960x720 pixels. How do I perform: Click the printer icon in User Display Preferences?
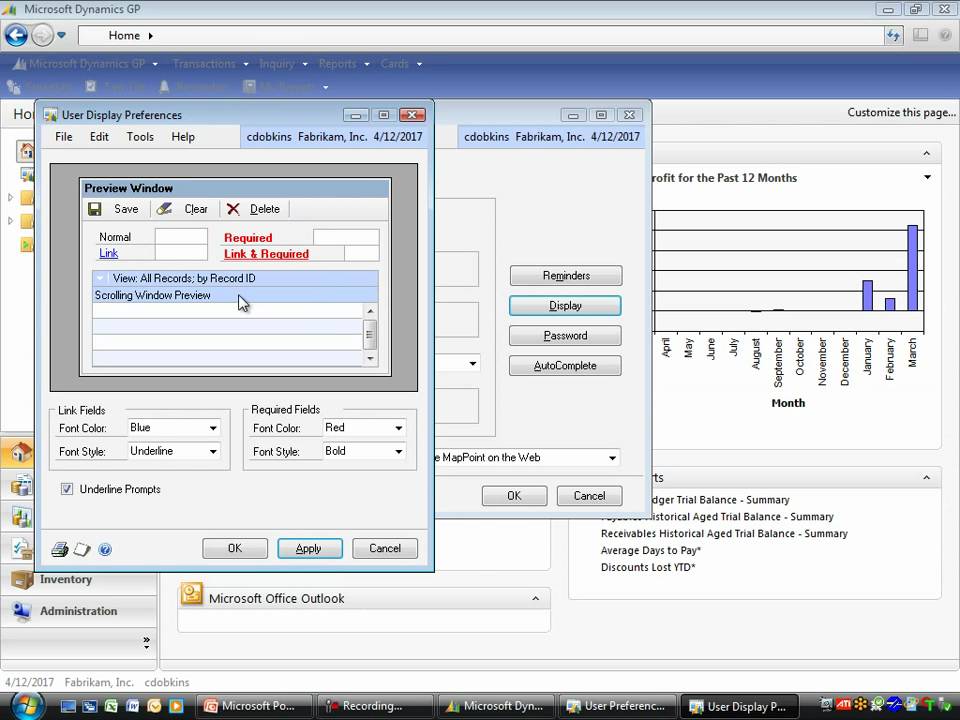click(x=59, y=549)
